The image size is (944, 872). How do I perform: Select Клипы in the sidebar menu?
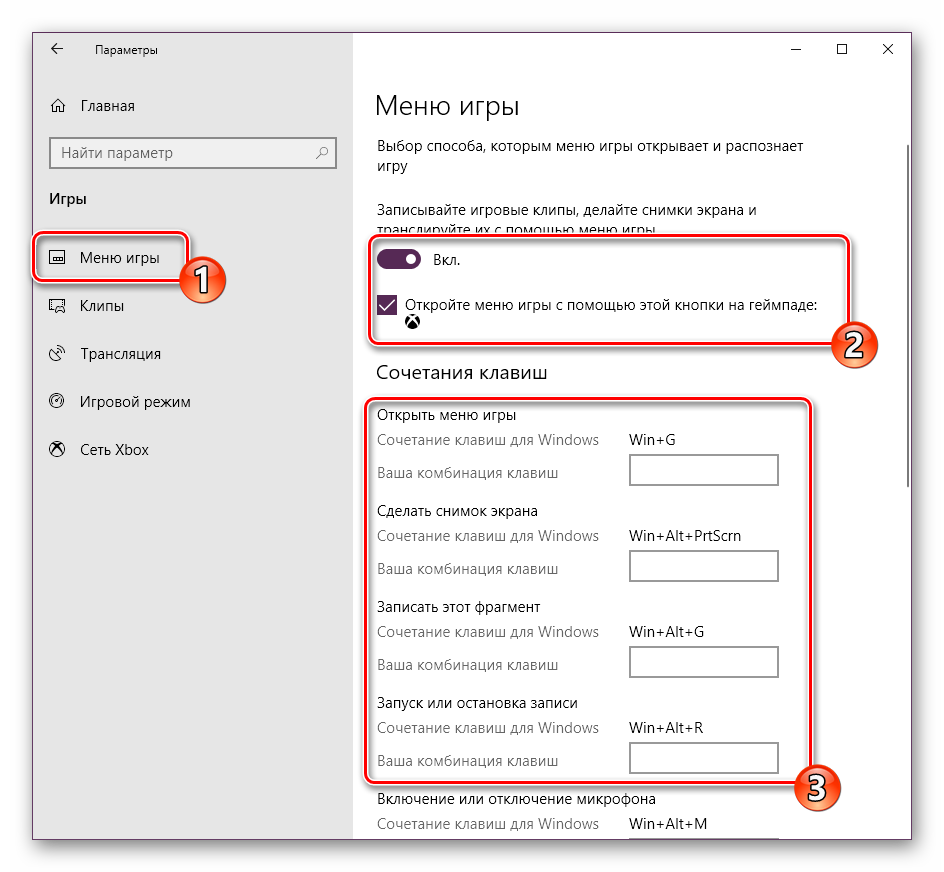pos(102,306)
